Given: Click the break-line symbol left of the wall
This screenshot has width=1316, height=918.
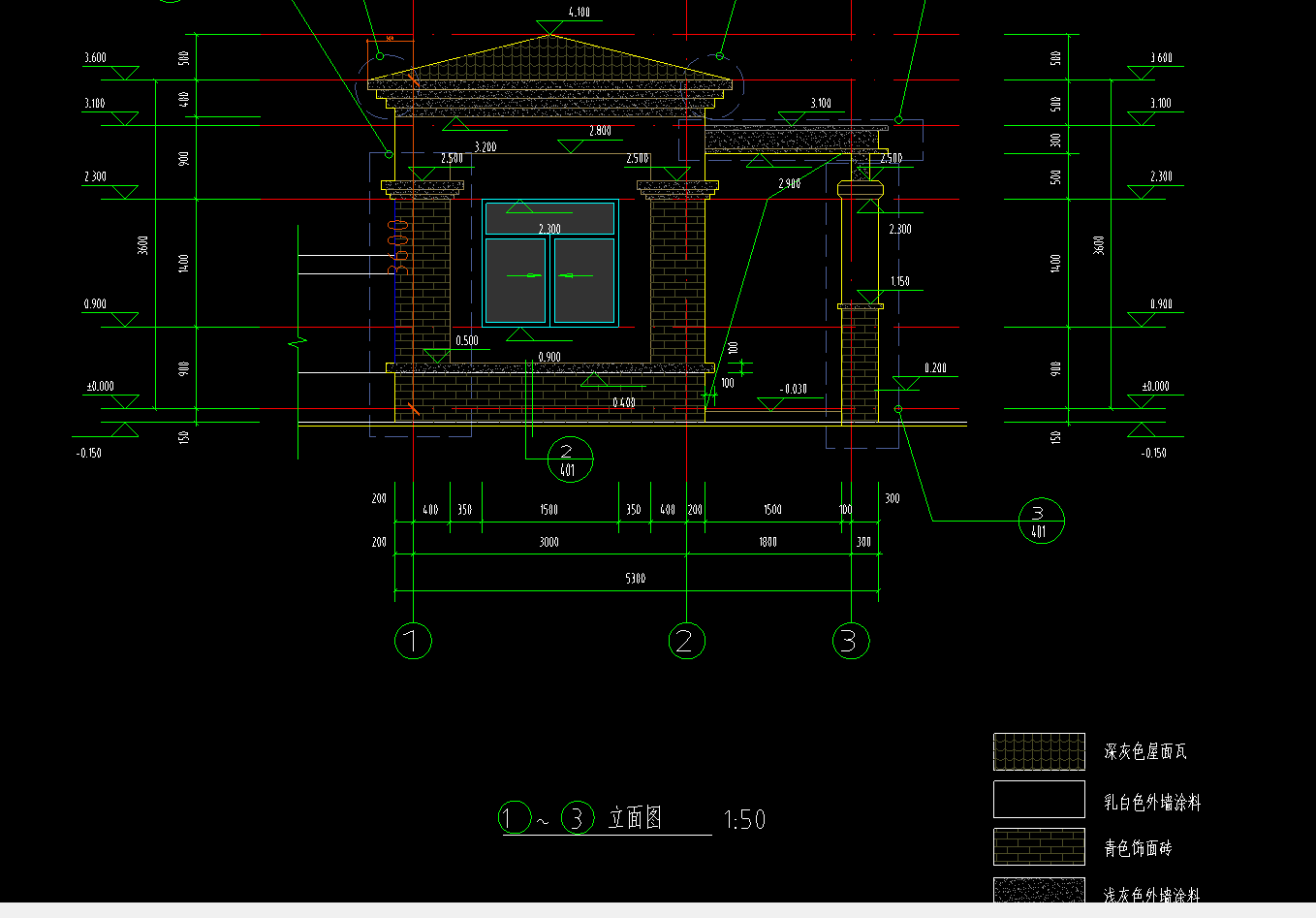Looking at the screenshot, I should [x=298, y=342].
